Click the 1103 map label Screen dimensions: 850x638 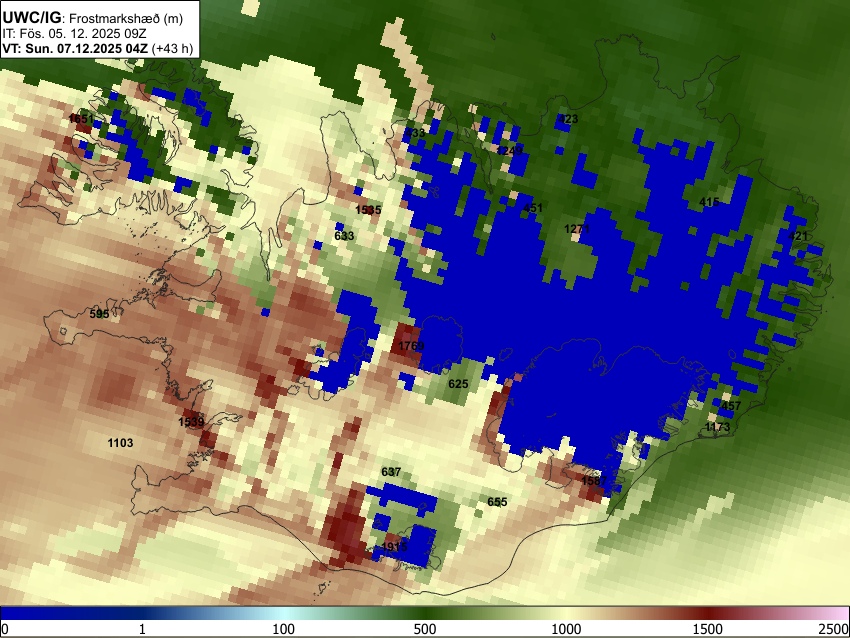(x=120, y=443)
